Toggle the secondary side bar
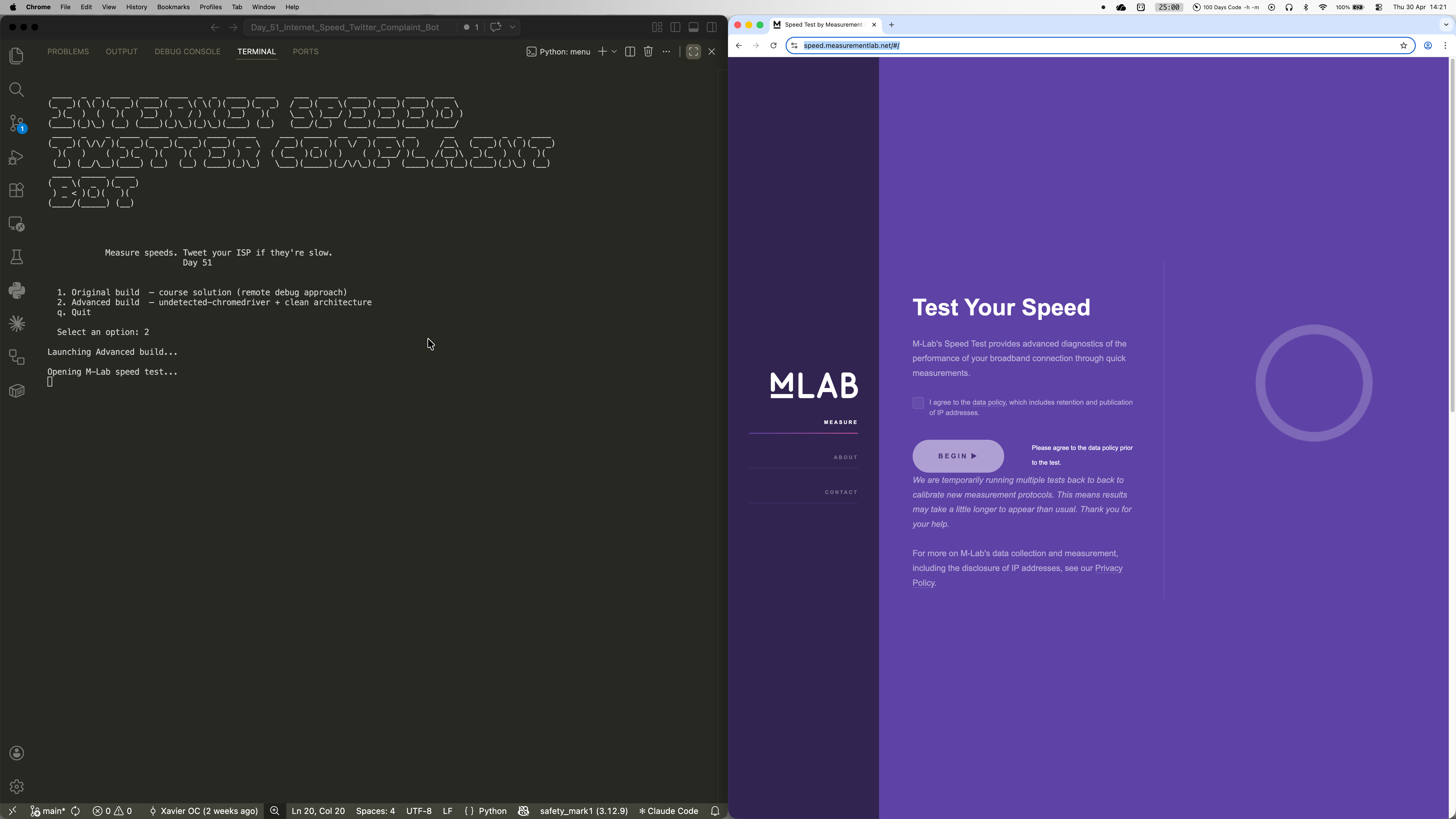Screen dimensions: 1456x819 [x=712, y=27]
